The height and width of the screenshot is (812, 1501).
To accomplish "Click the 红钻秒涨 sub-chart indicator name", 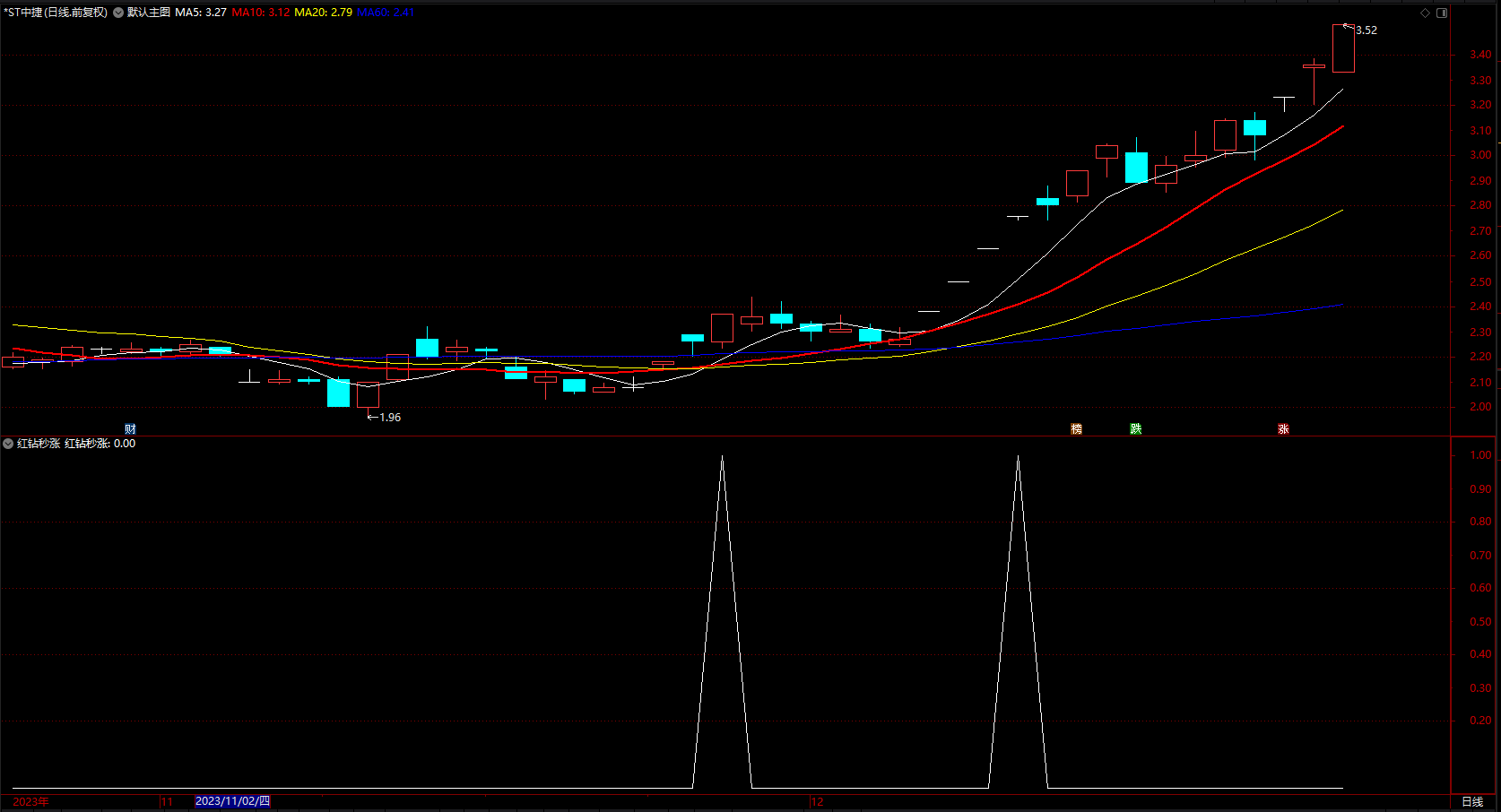I will [39, 444].
